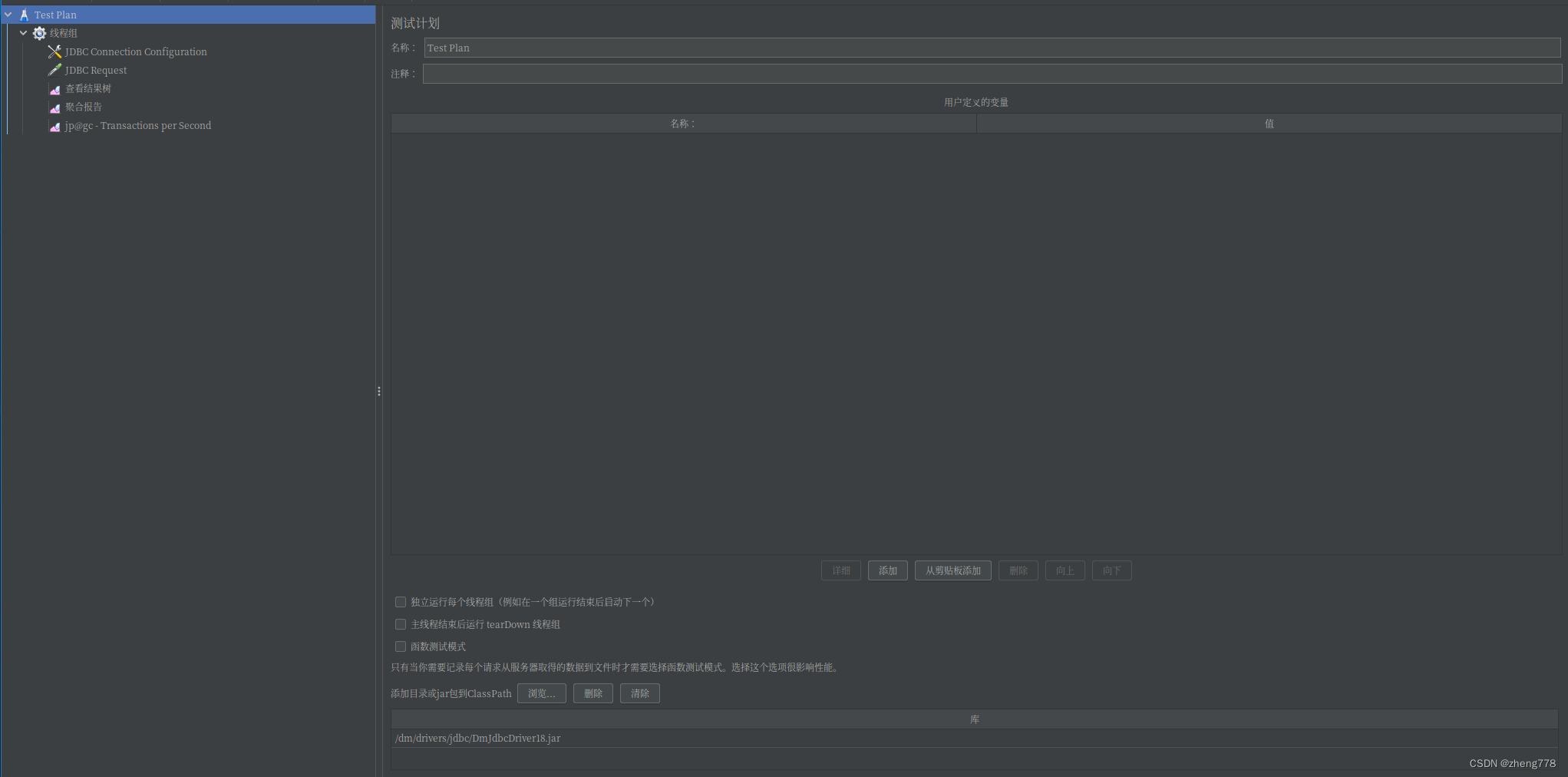Click the JDBC Connection Configuration wrench icon
The width and height of the screenshot is (1568, 777).
click(x=54, y=51)
